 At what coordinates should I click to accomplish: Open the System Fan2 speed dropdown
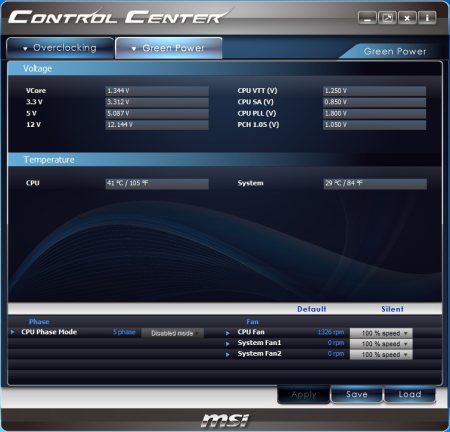point(381,354)
